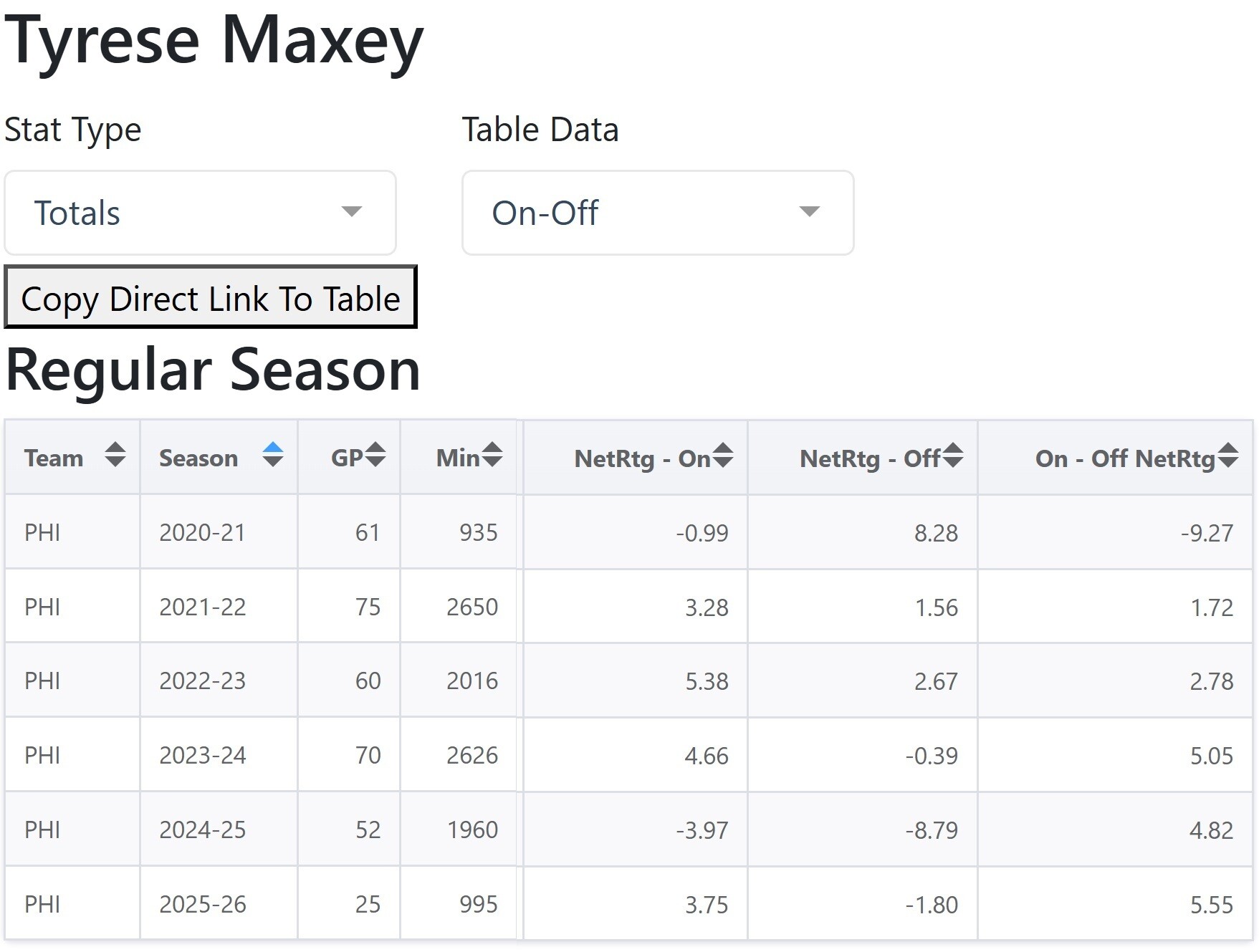Click the GP column sort arrows
1259x952 pixels.
375,456
